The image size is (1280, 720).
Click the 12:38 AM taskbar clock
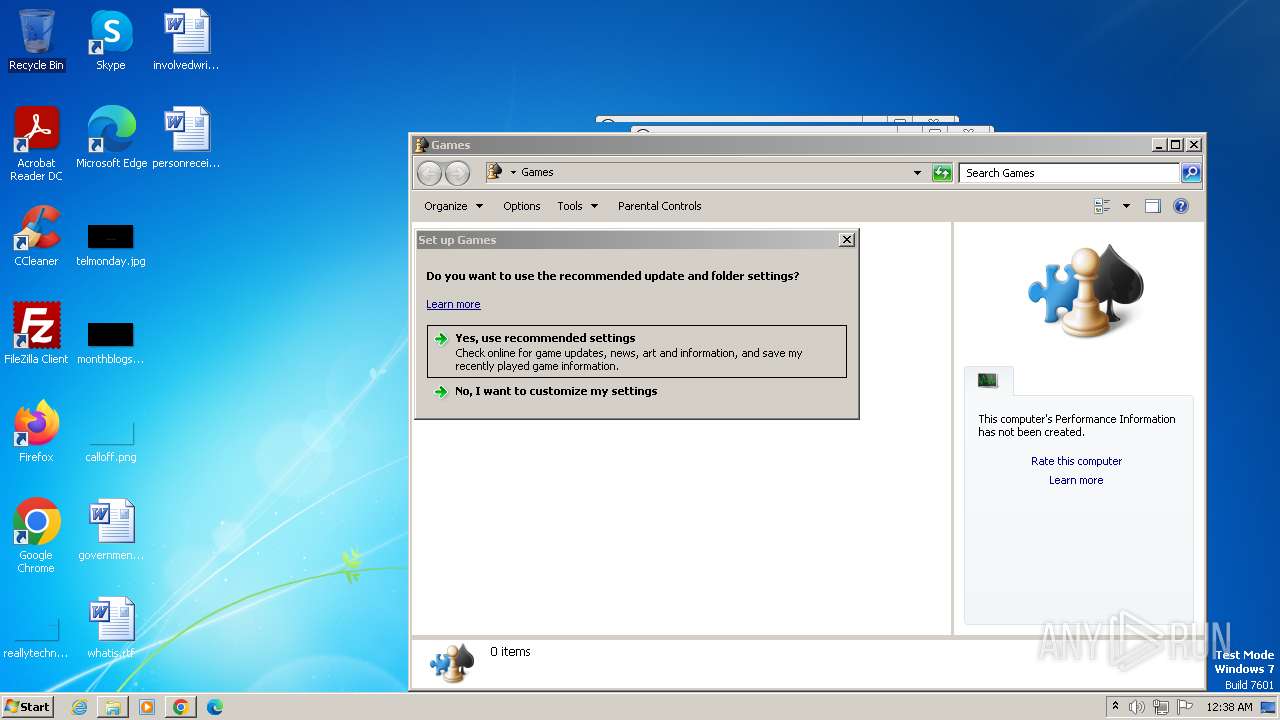pos(1229,707)
